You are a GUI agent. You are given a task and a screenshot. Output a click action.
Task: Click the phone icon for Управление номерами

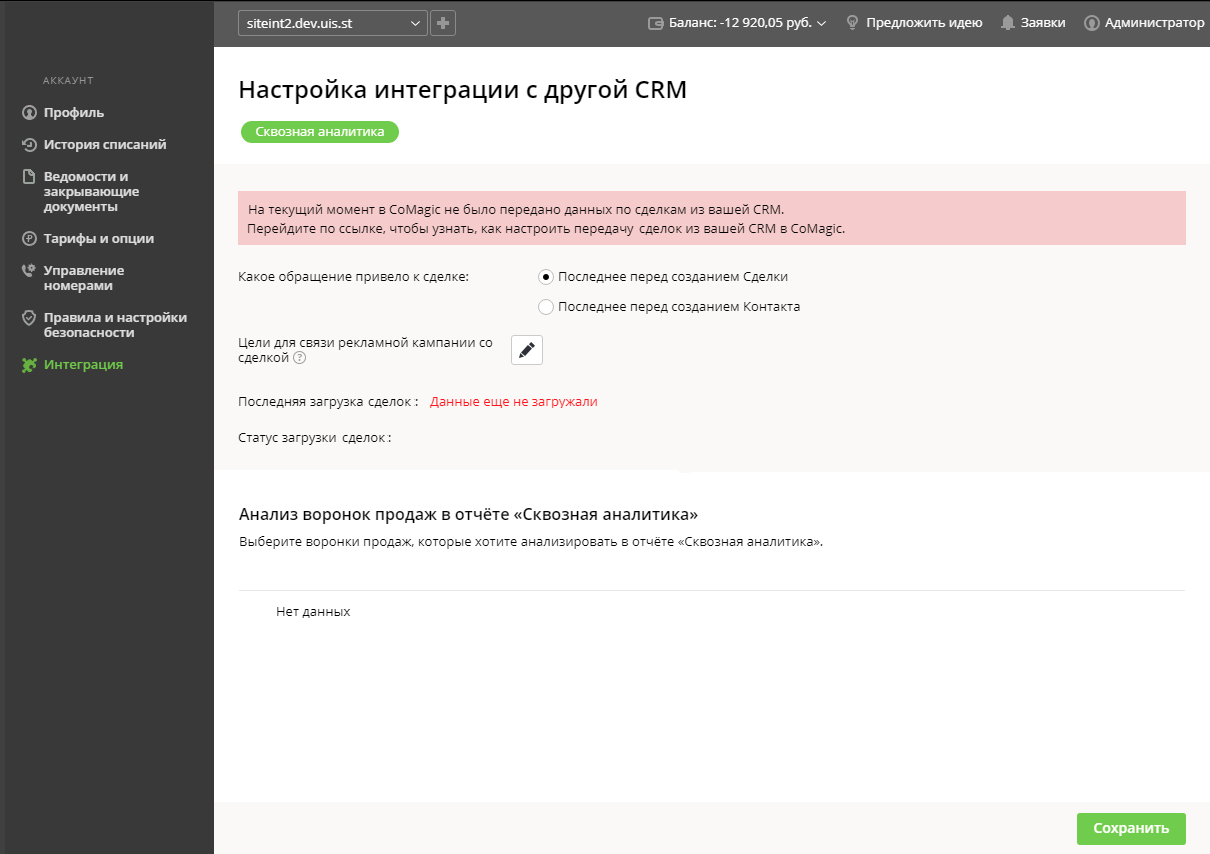point(29,271)
